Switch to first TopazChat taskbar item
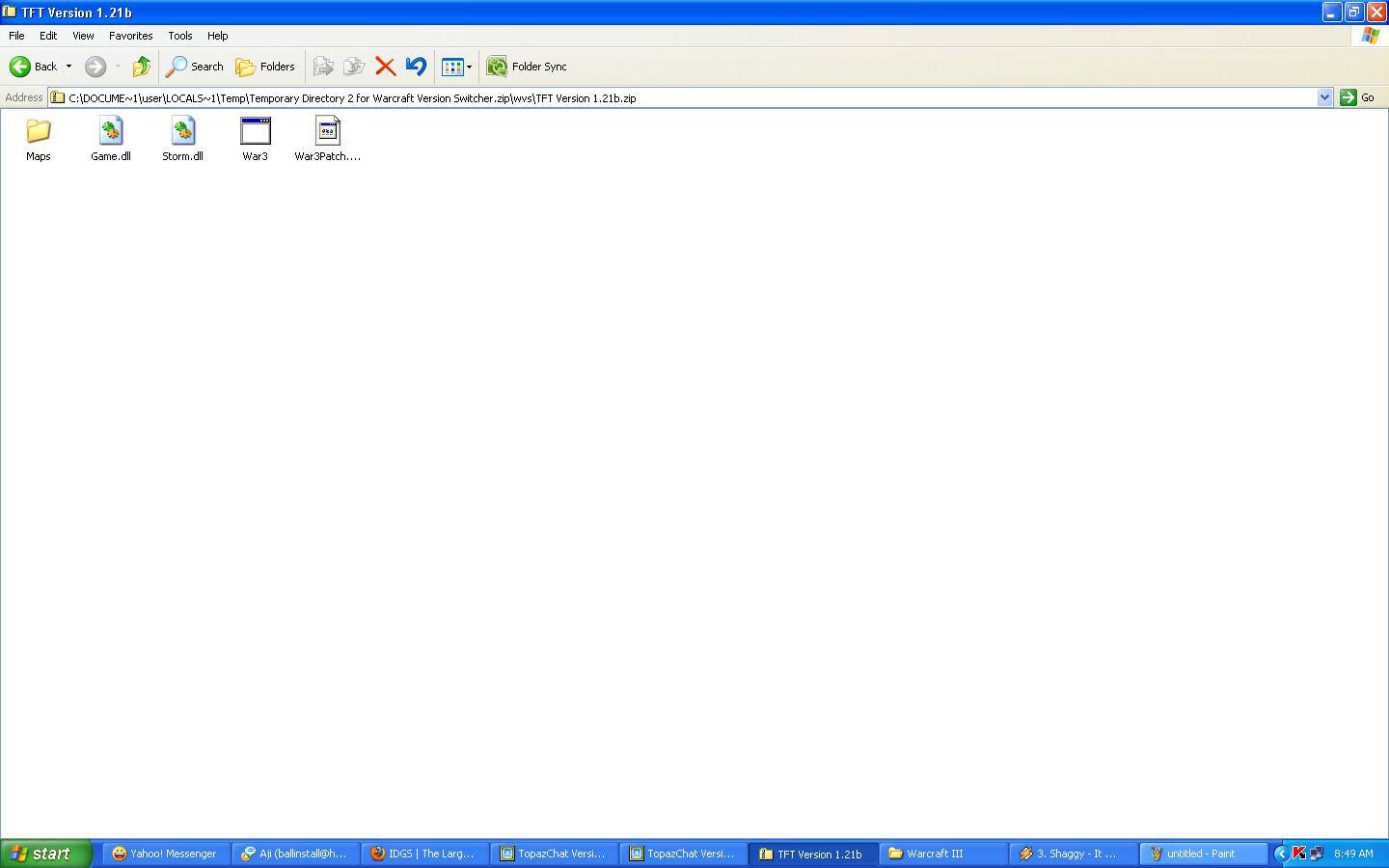Screen dimensions: 1389x868 [x=553, y=854]
